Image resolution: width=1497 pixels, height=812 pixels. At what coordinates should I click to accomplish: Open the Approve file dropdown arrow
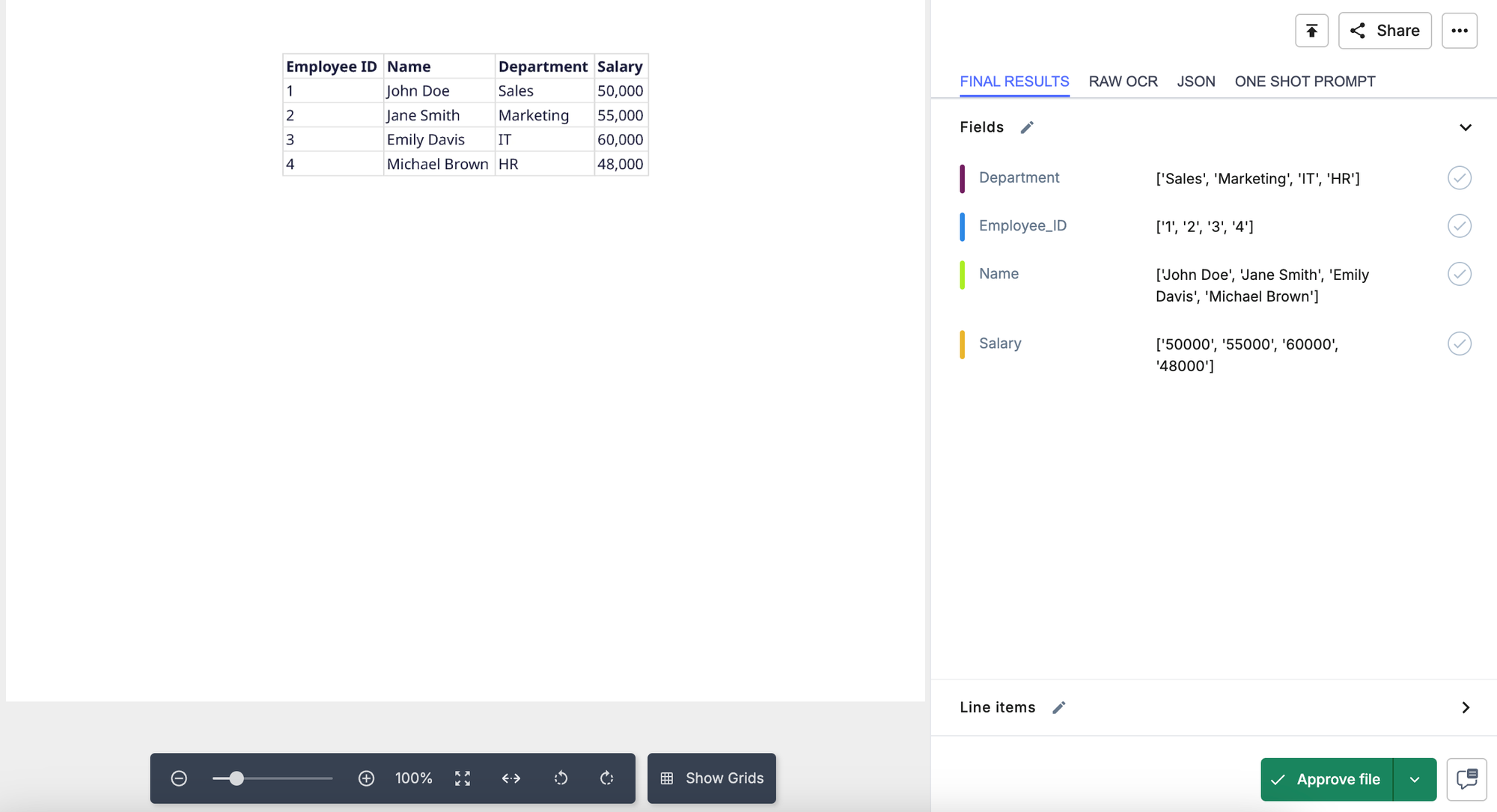tap(1415, 779)
